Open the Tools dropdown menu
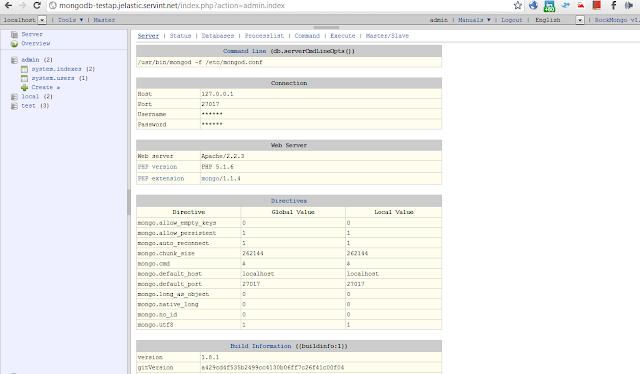640x374 pixels. (70, 20)
